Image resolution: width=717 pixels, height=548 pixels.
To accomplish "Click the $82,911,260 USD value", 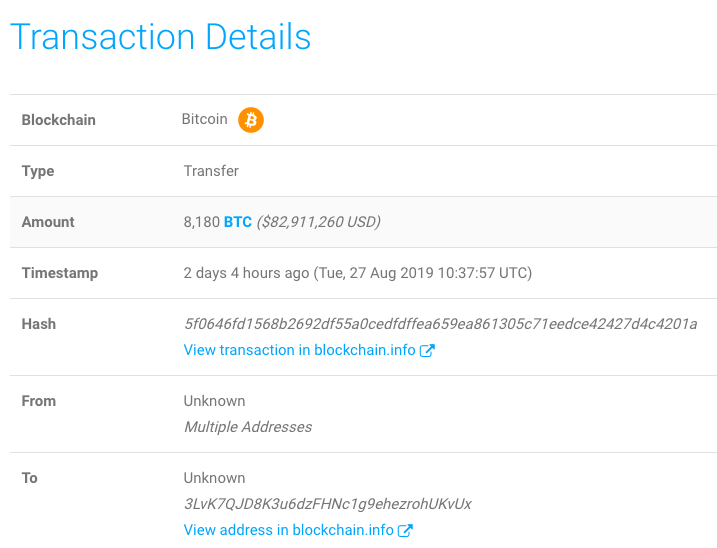I will (x=319, y=222).
